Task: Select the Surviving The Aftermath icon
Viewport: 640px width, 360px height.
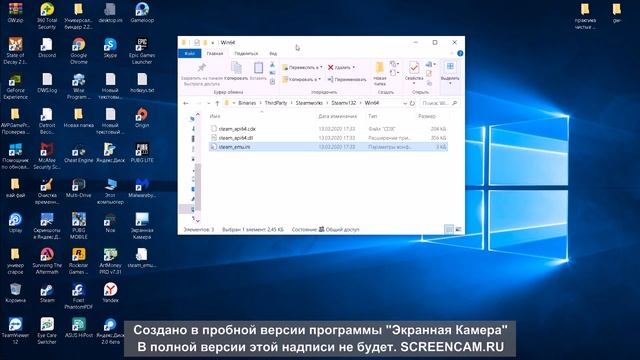Action: (x=47, y=261)
